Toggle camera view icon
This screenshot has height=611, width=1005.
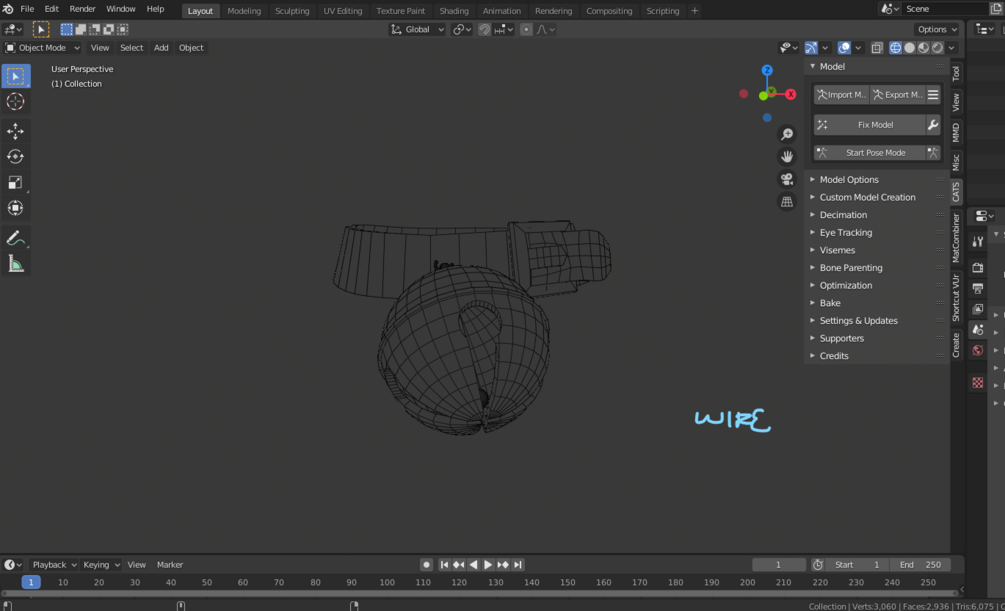[x=786, y=179]
